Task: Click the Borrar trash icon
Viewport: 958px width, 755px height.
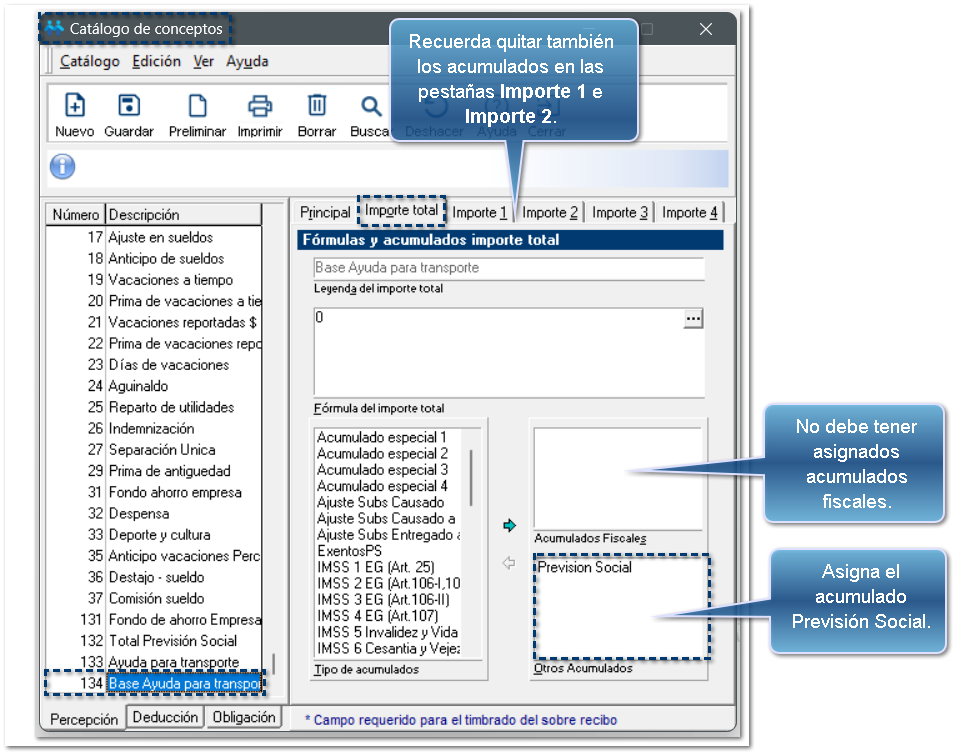Action: click(x=316, y=106)
